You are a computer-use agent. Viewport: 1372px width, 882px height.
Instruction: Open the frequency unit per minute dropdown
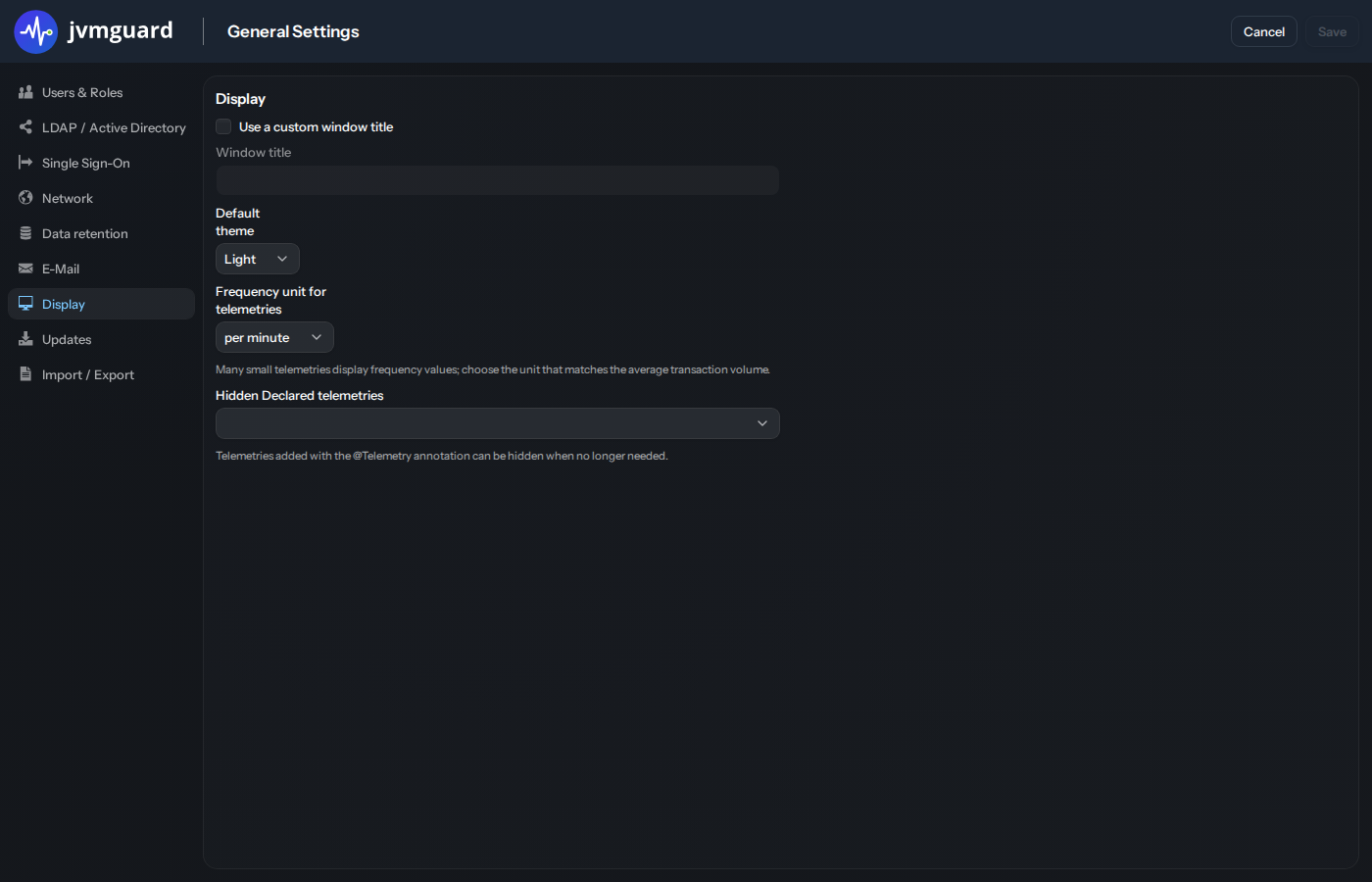pos(274,337)
